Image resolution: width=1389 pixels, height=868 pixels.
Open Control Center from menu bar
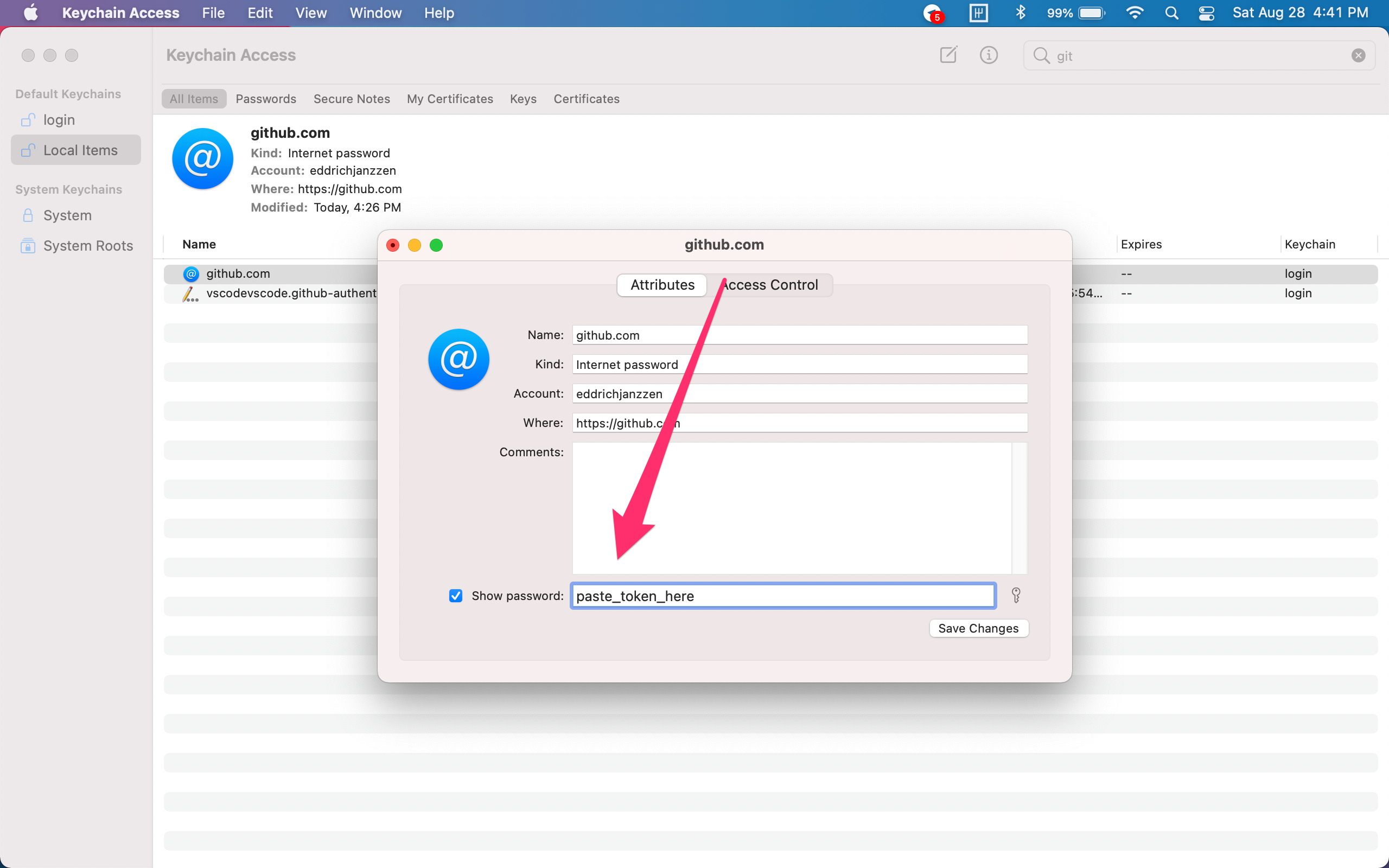pos(1207,13)
